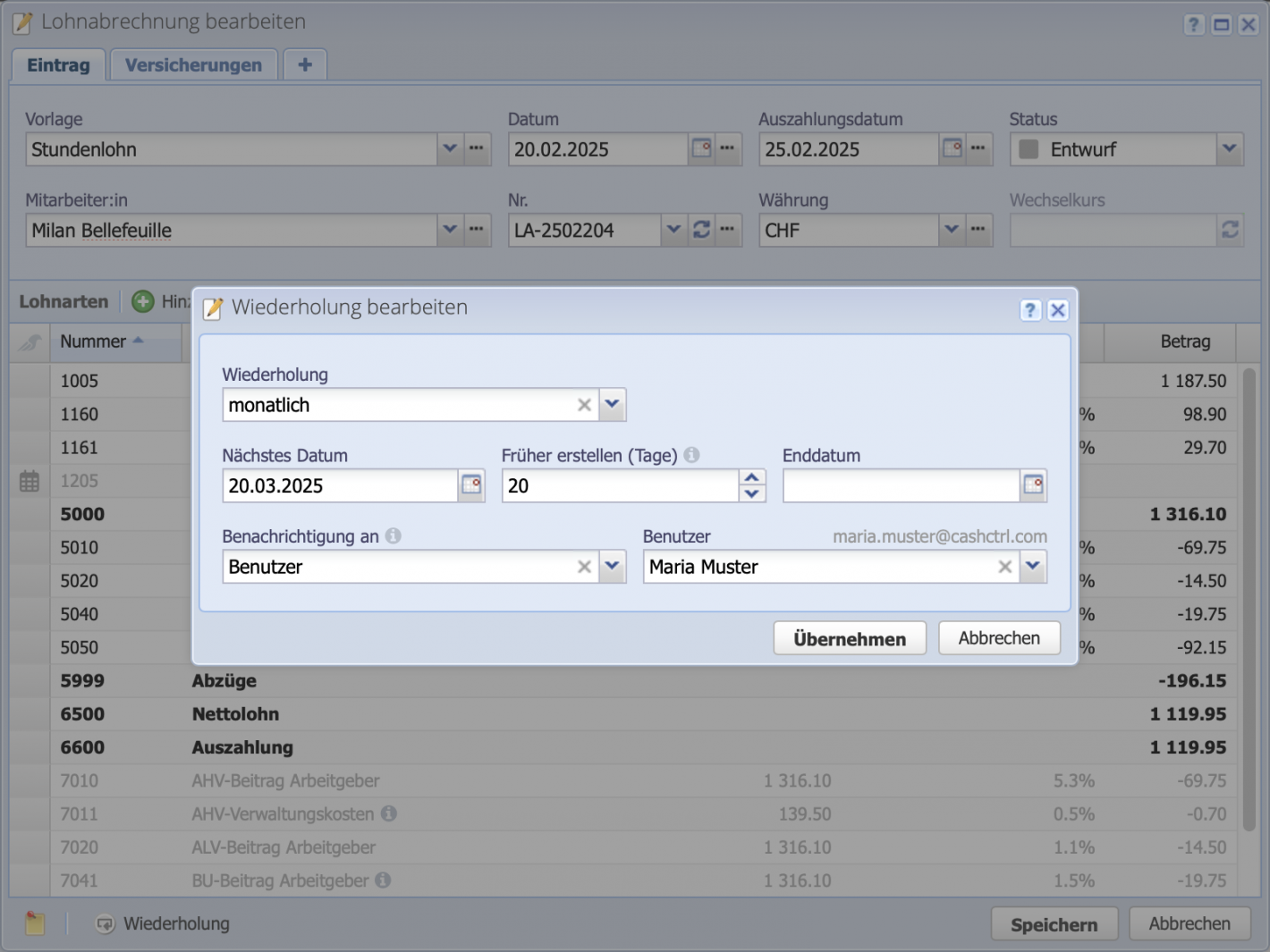
Task: Increase Früher erstellen days with up arrow
Action: click(752, 478)
